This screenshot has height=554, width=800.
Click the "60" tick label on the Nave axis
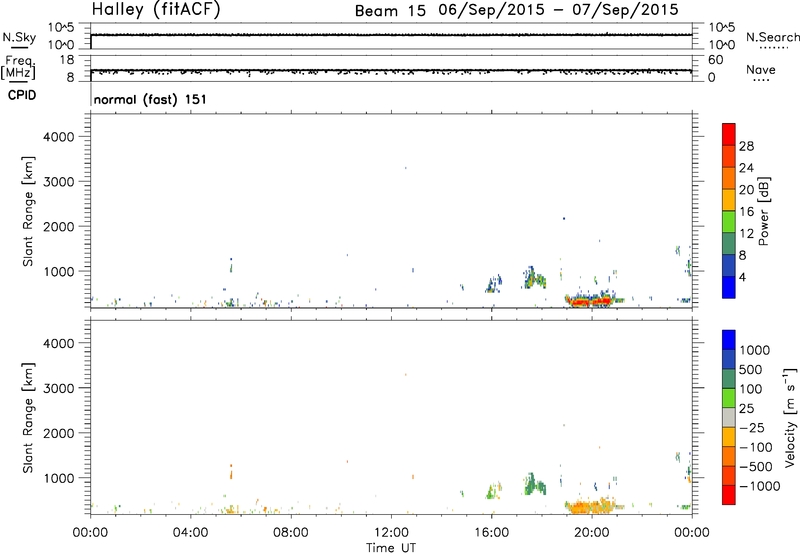[715, 60]
